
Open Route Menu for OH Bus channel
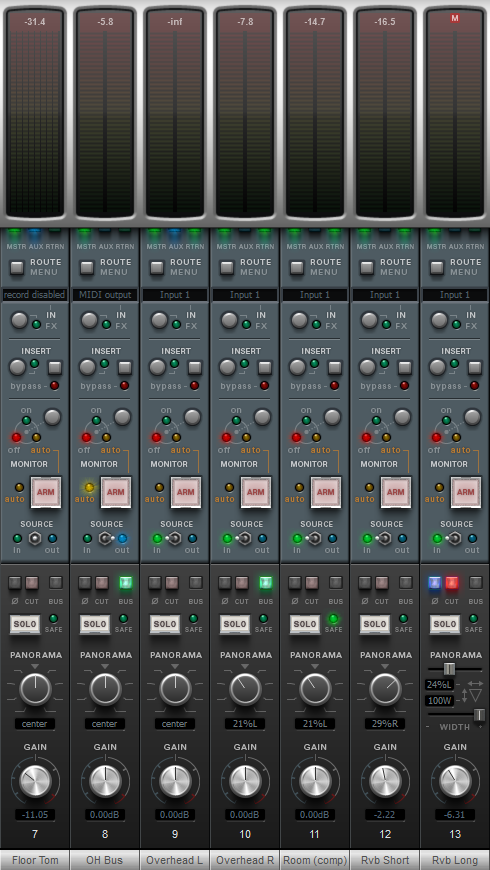(x=87, y=267)
